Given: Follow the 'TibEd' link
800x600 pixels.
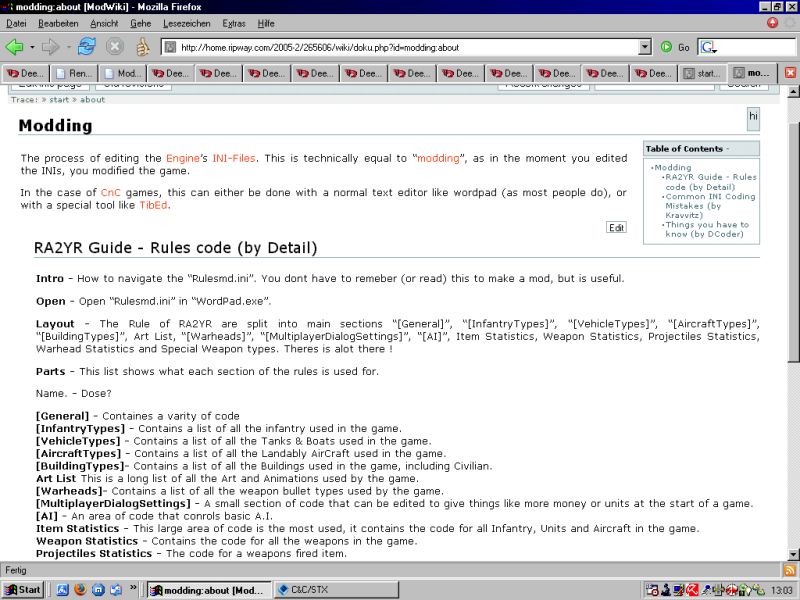Looking at the screenshot, I should pyautogui.click(x=154, y=206).
